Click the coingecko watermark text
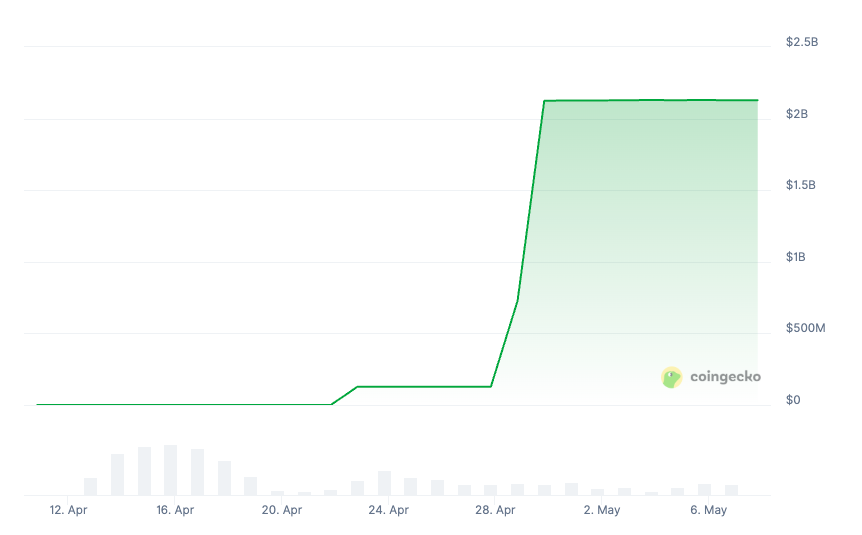Screen dimensions: 862x535 pos(725,377)
